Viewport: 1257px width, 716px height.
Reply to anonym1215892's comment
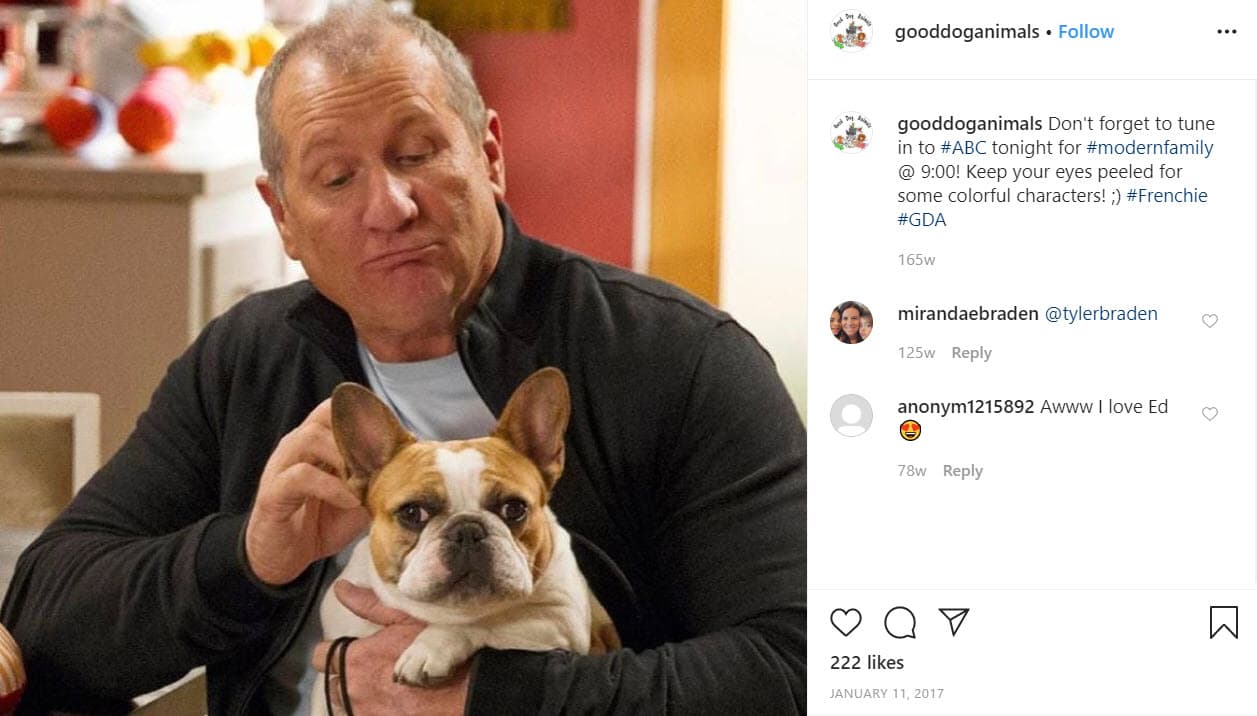[963, 471]
